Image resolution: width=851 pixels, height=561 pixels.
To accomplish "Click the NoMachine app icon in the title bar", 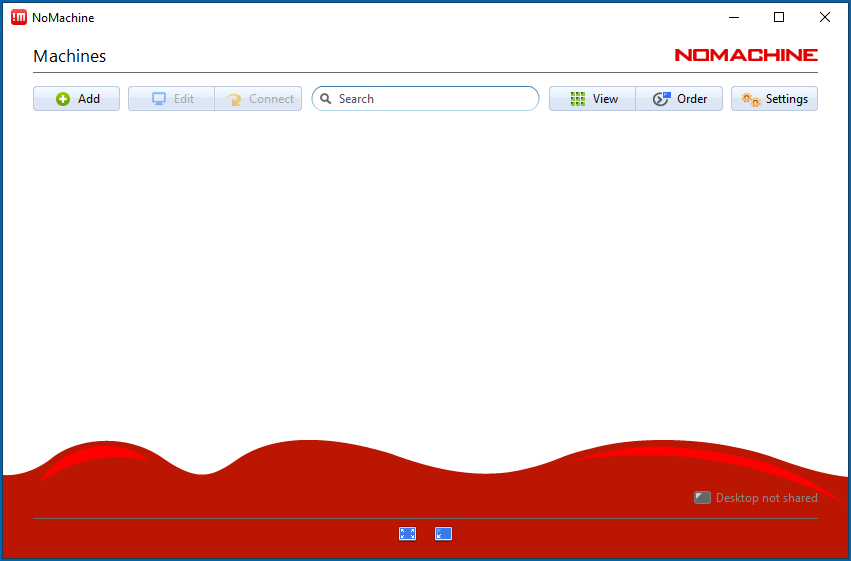I will tap(19, 17).
